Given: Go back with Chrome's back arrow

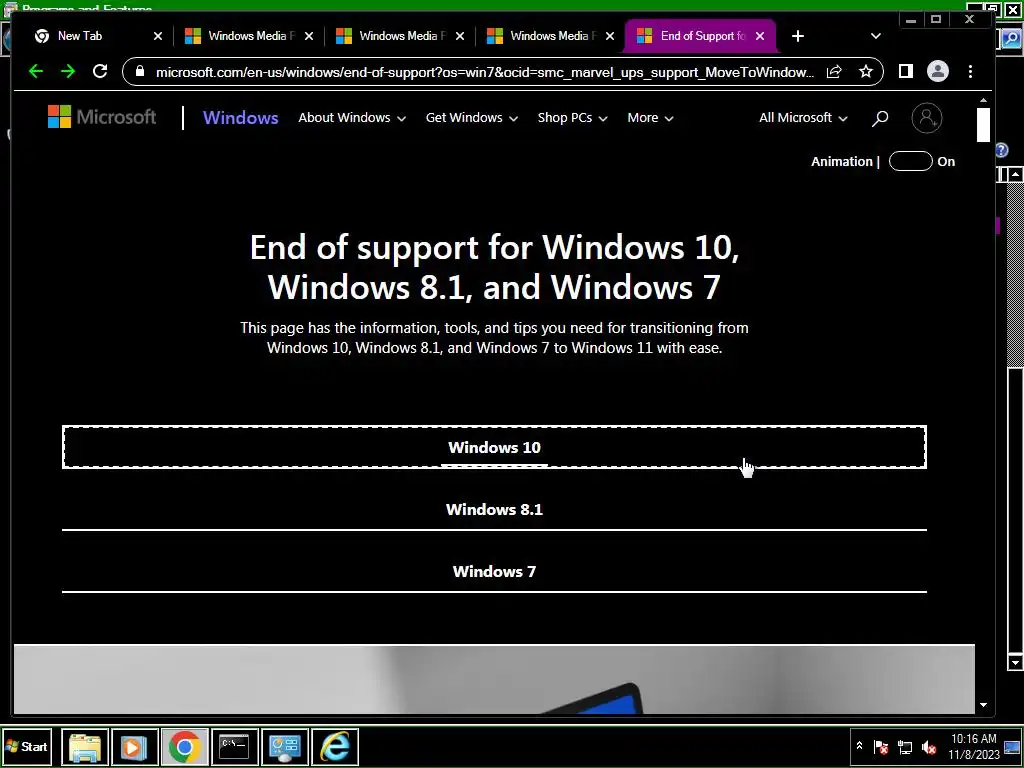Looking at the screenshot, I should (x=36, y=71).
